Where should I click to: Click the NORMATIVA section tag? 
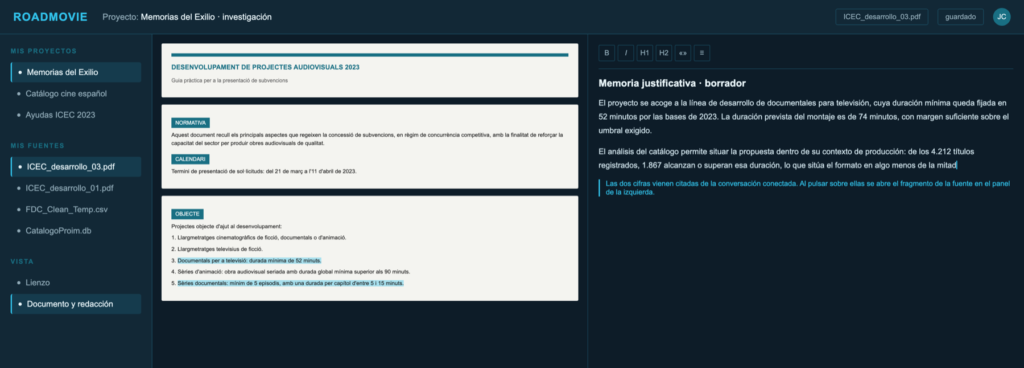pyautogui.click(x=191, y=123)
